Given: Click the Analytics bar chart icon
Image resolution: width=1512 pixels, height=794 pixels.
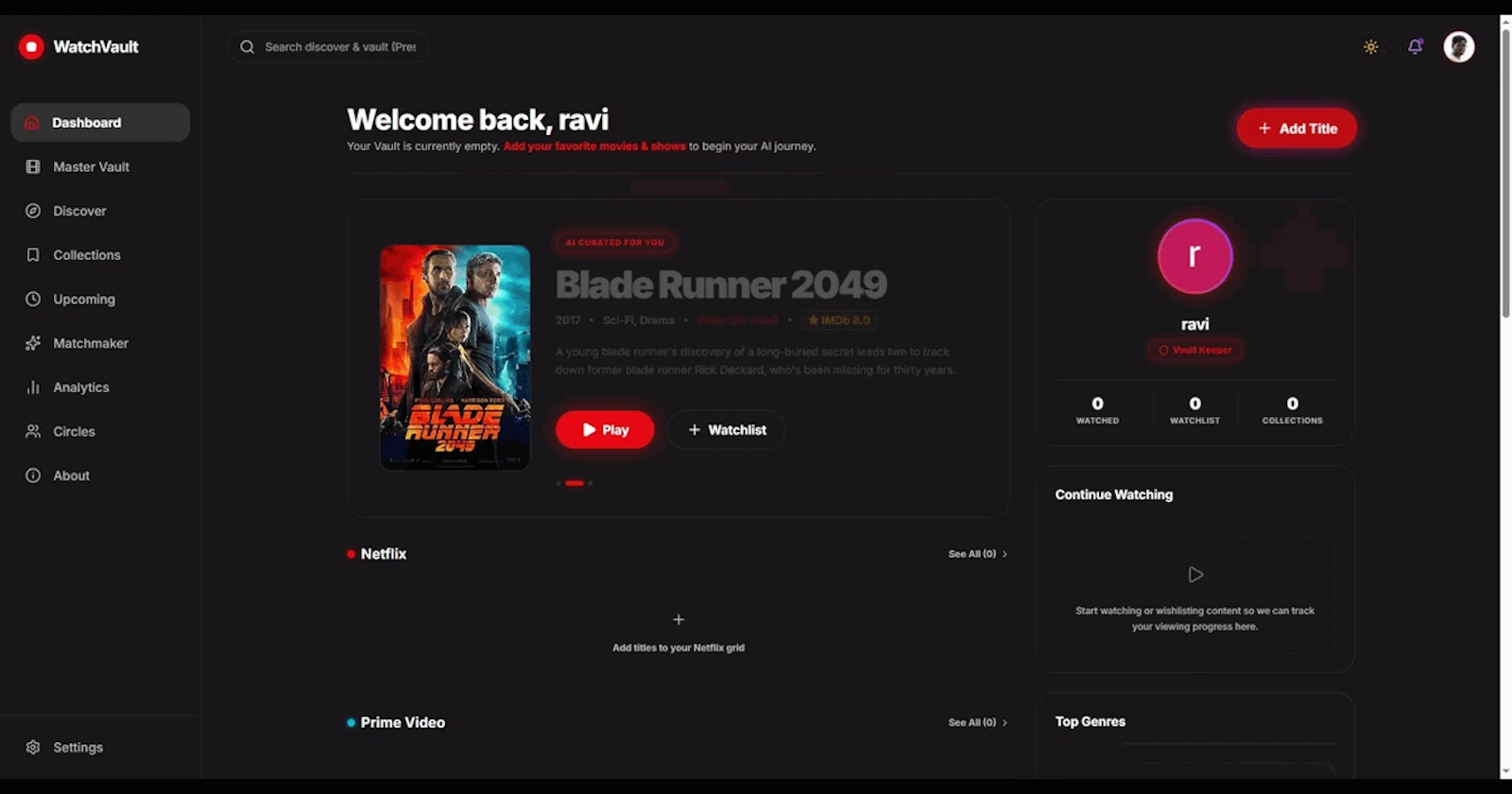Looking at the screenshot, I should [x=33, y=388].
